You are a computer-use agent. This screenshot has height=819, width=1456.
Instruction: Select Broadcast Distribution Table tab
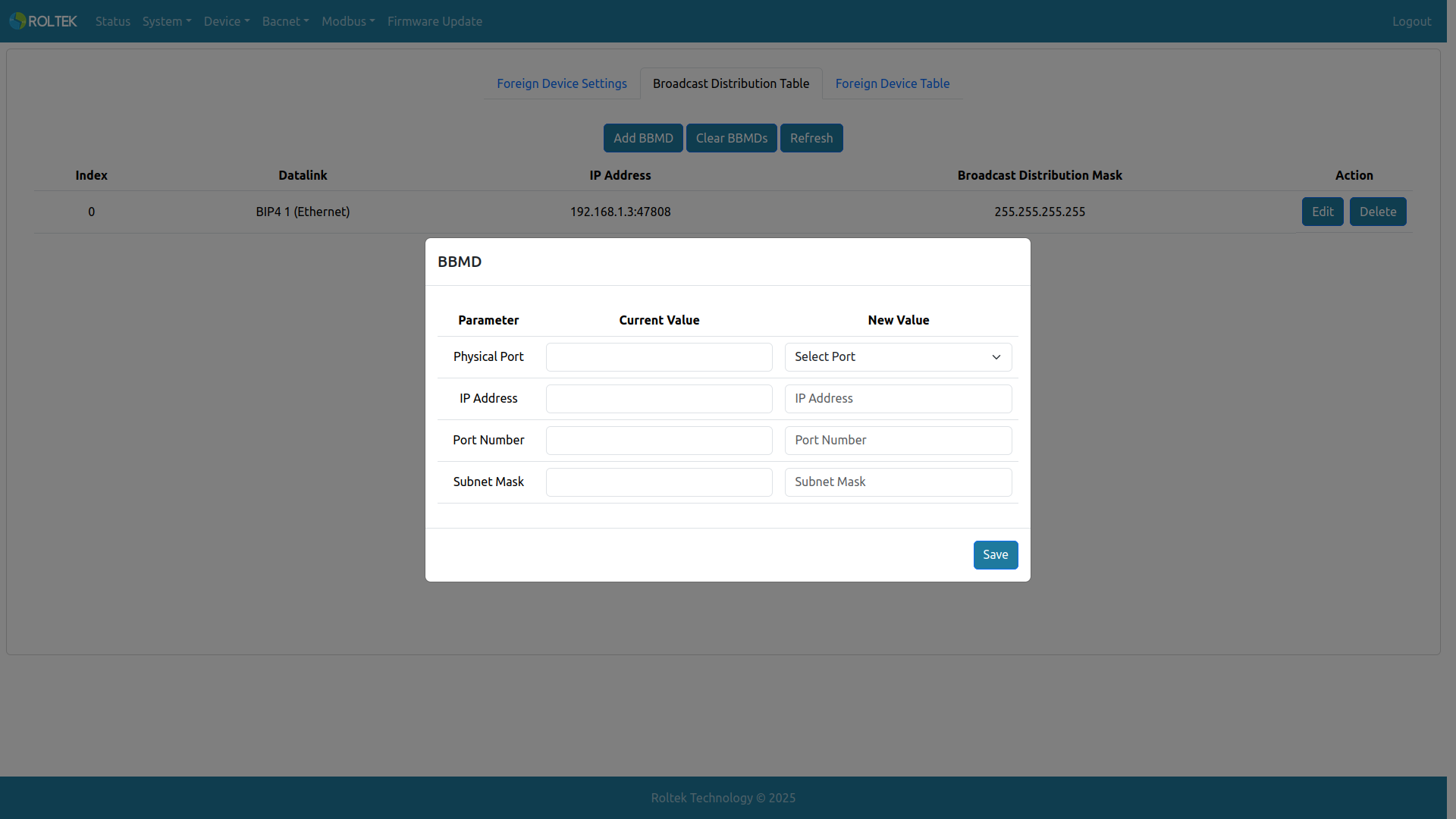click(x=731, y=83)
